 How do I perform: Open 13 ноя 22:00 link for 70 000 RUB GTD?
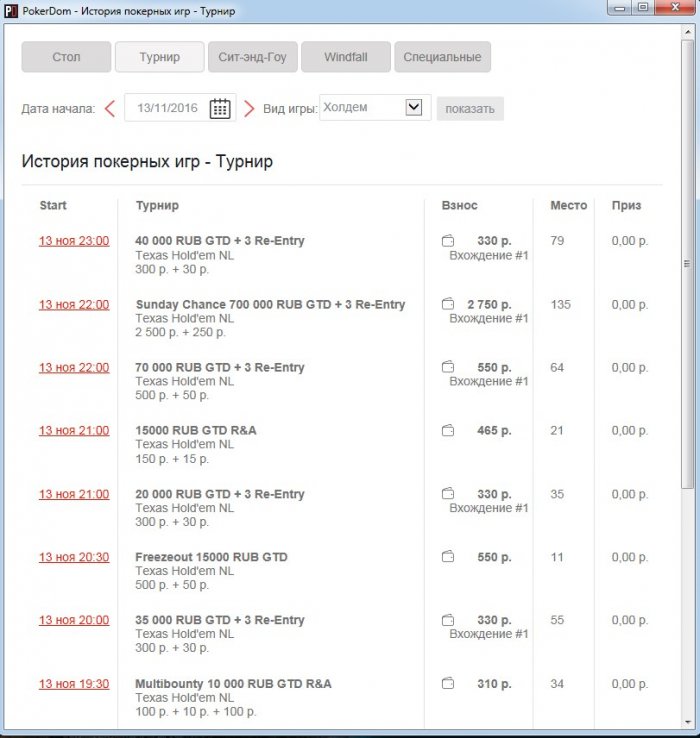(x=74, y=368)
